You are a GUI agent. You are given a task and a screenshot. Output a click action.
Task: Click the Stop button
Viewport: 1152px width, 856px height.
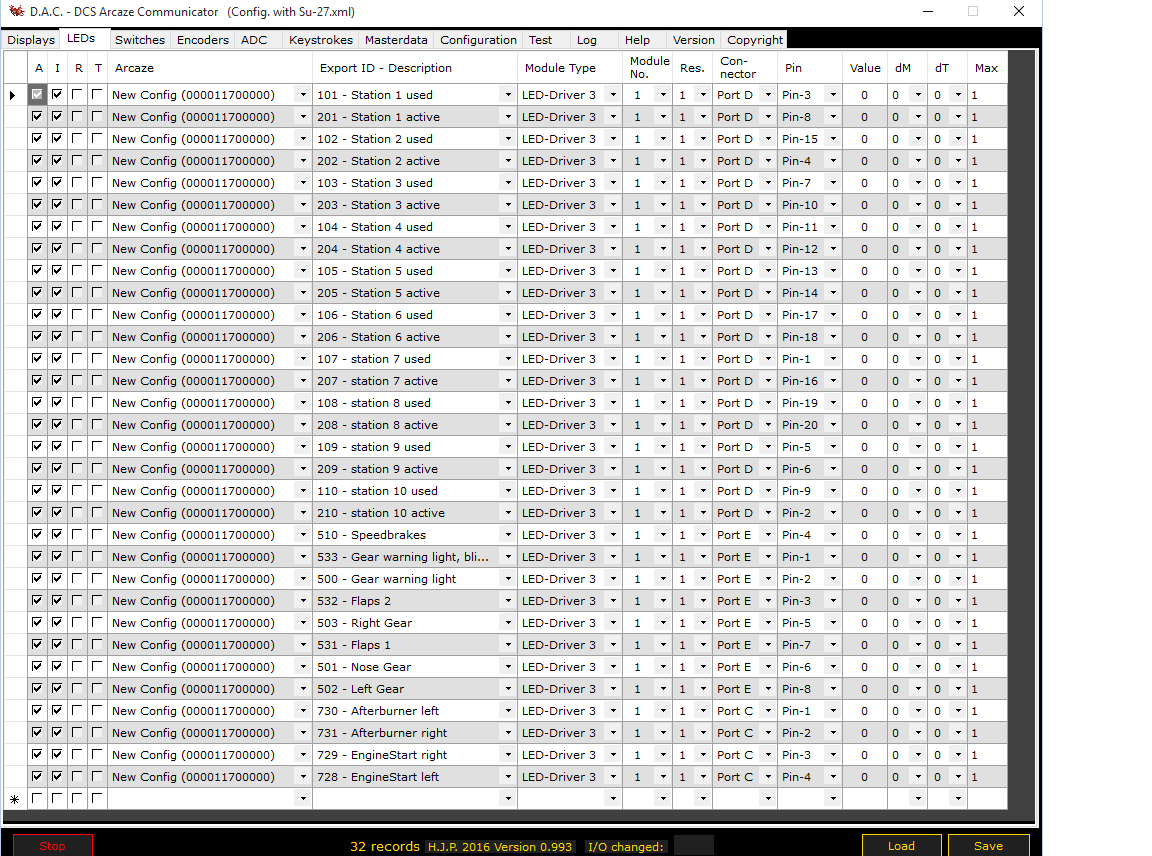pyautogui.click(x=52, y=846)
